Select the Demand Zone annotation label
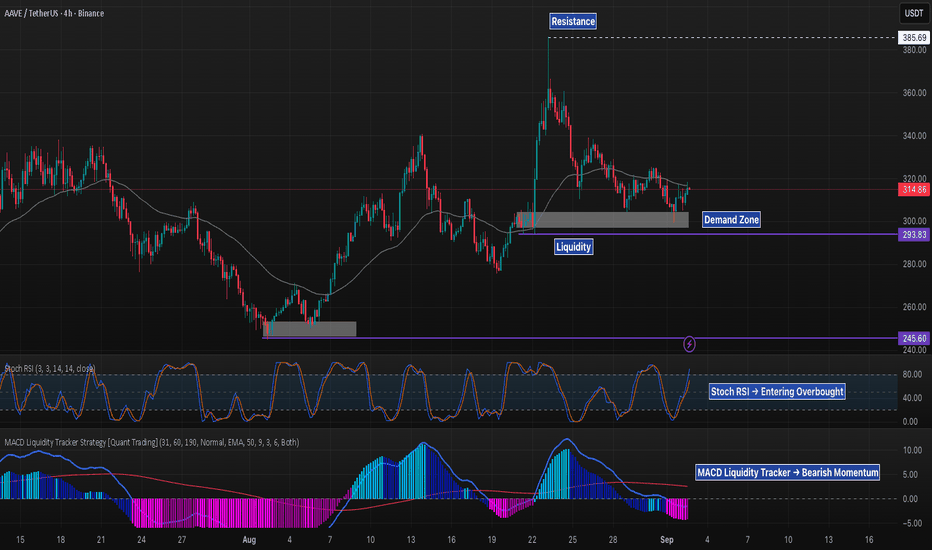Image resolution: width=932 pixels, height=550 pixels. [731, 219]
